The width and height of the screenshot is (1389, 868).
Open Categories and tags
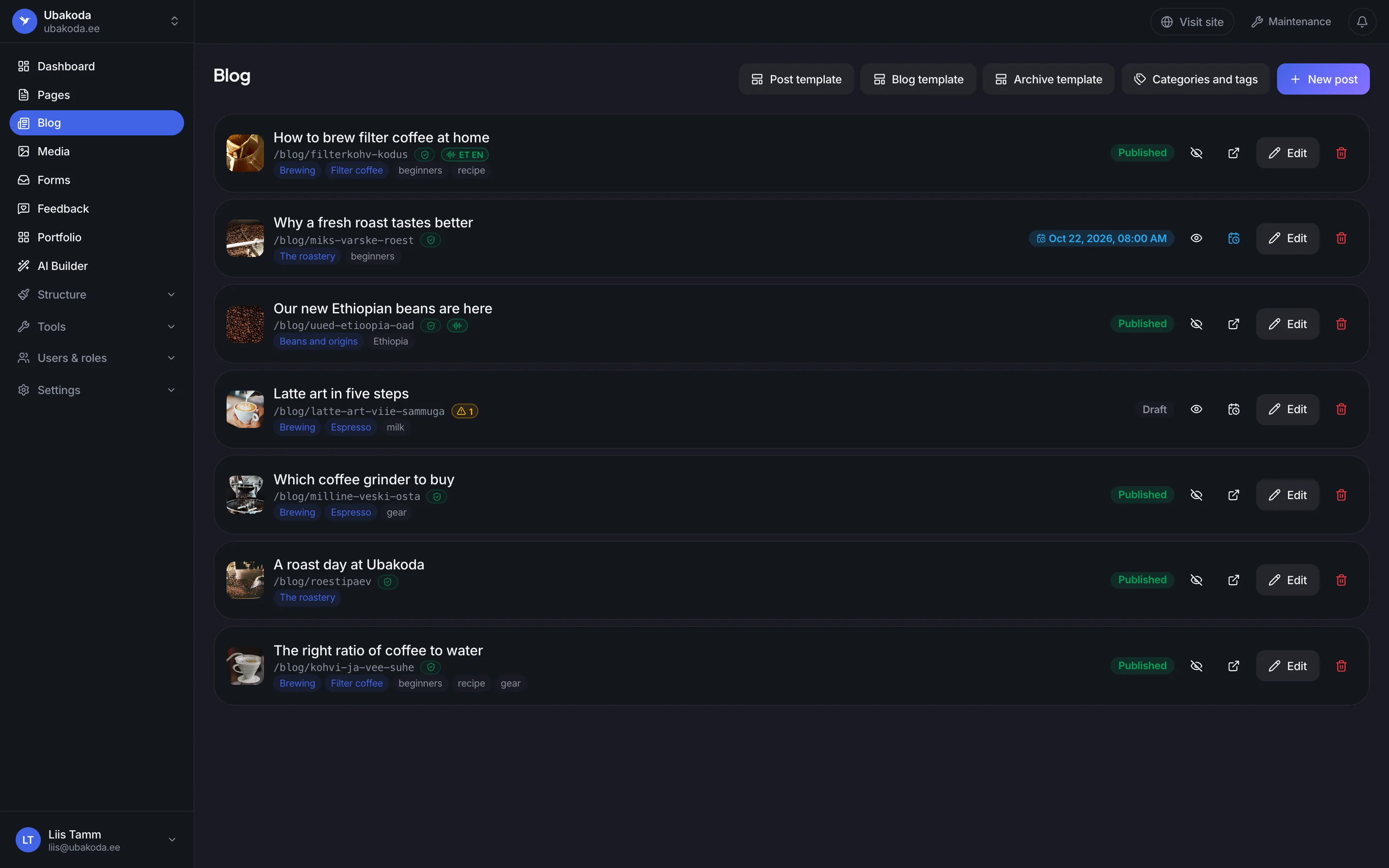[1195, 79]
